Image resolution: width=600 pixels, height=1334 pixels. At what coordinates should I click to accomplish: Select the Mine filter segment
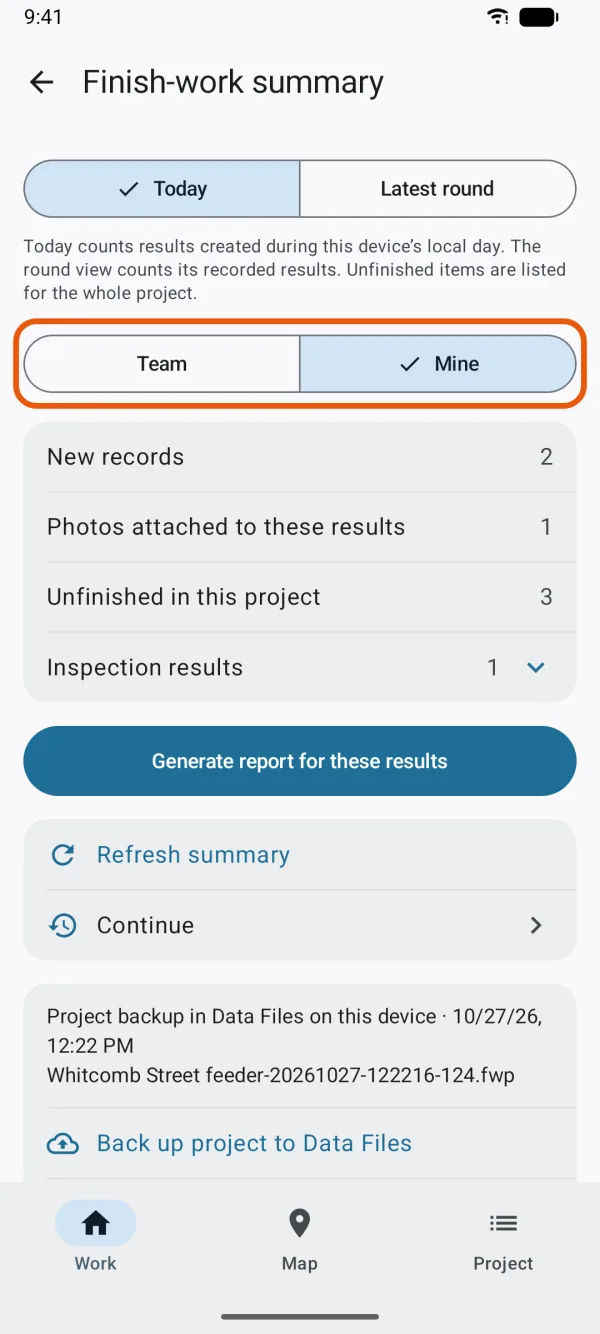[x=438, y=364]
